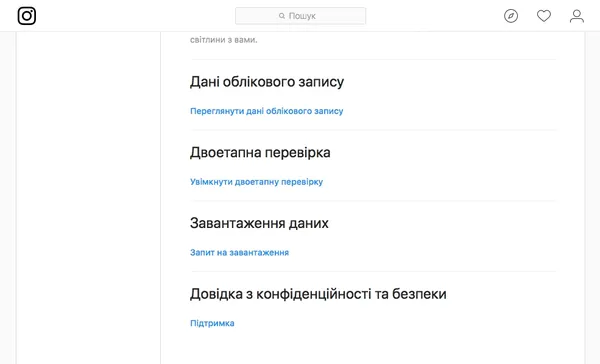Open the profile person icon
The height and width of the screenshot is (364, 600).
pos(577,16)
